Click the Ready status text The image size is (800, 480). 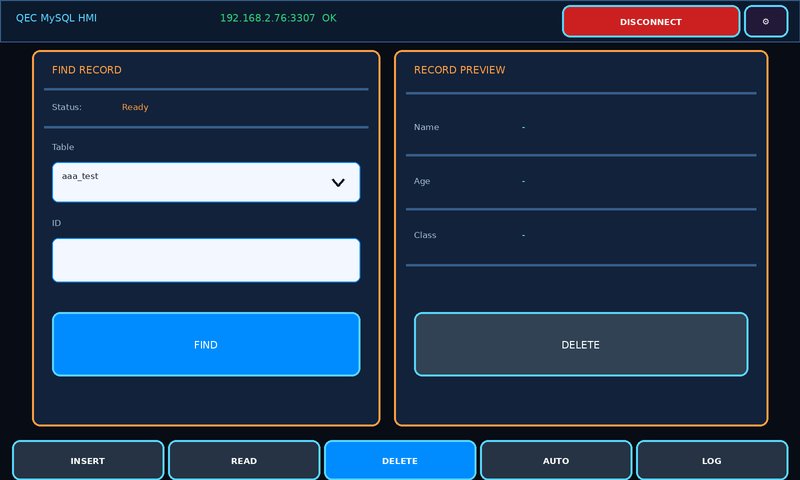[135, 107]
